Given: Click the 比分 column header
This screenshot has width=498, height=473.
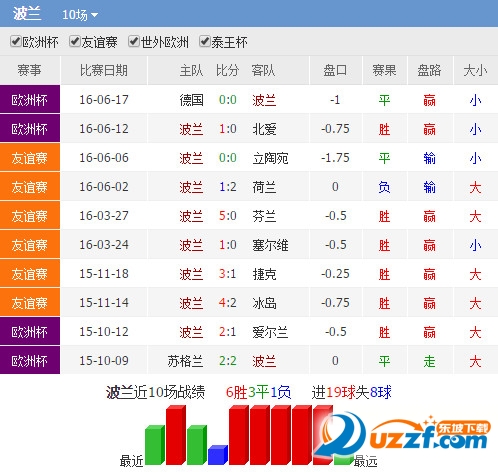Looking at the screenshot, I should (x=227, y=70).
